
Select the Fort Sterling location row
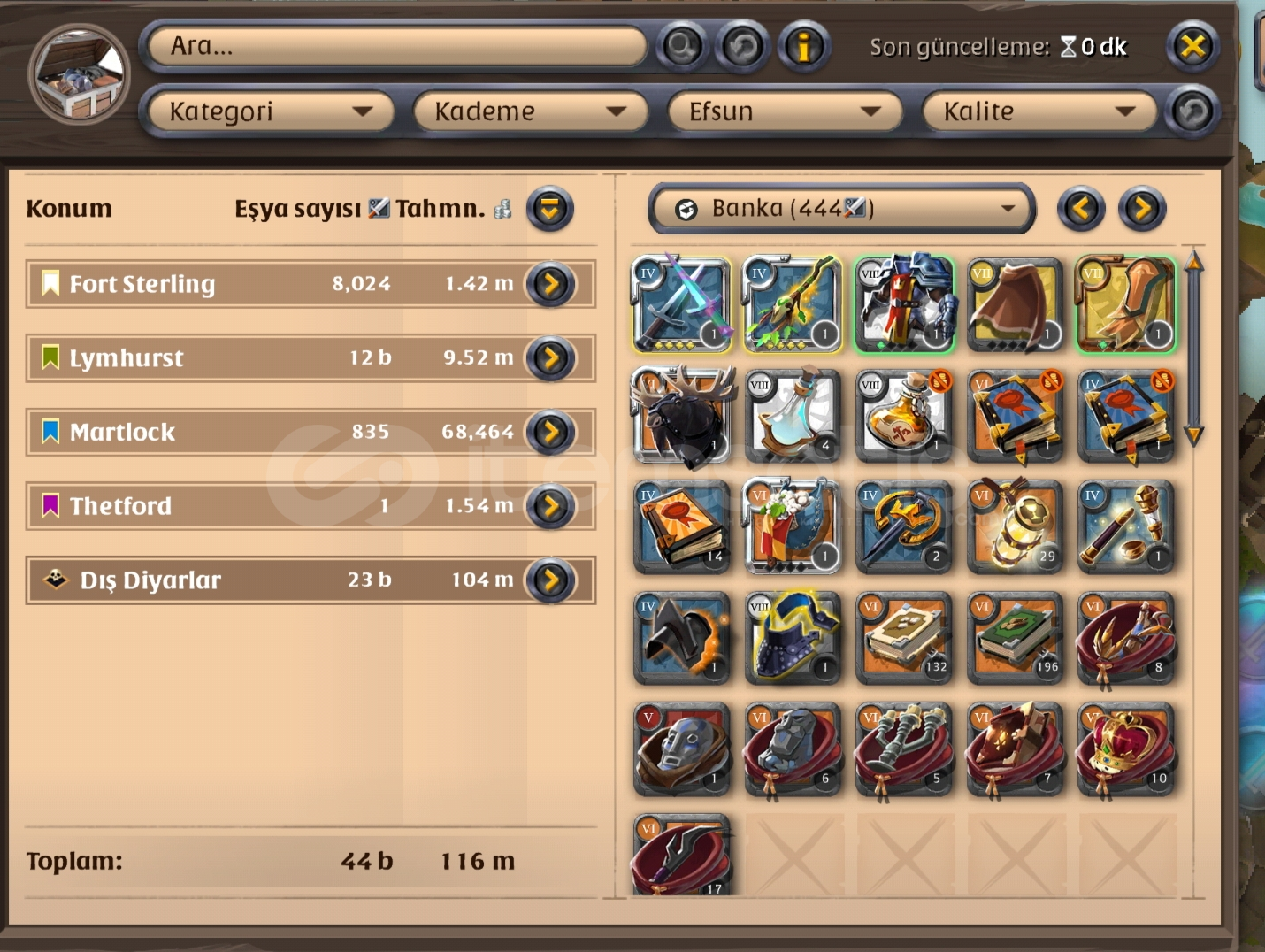click(x=310, y=284)
